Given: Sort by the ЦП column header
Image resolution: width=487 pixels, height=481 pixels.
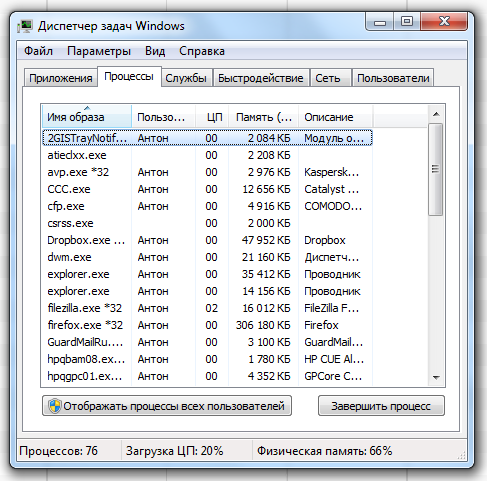Looking at the screenshot, I should coord(212,117).
